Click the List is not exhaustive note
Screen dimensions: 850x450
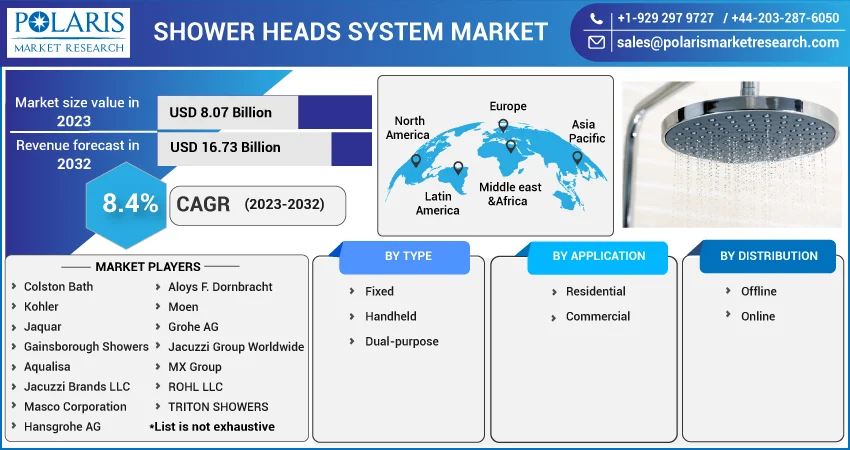(212, 427)
